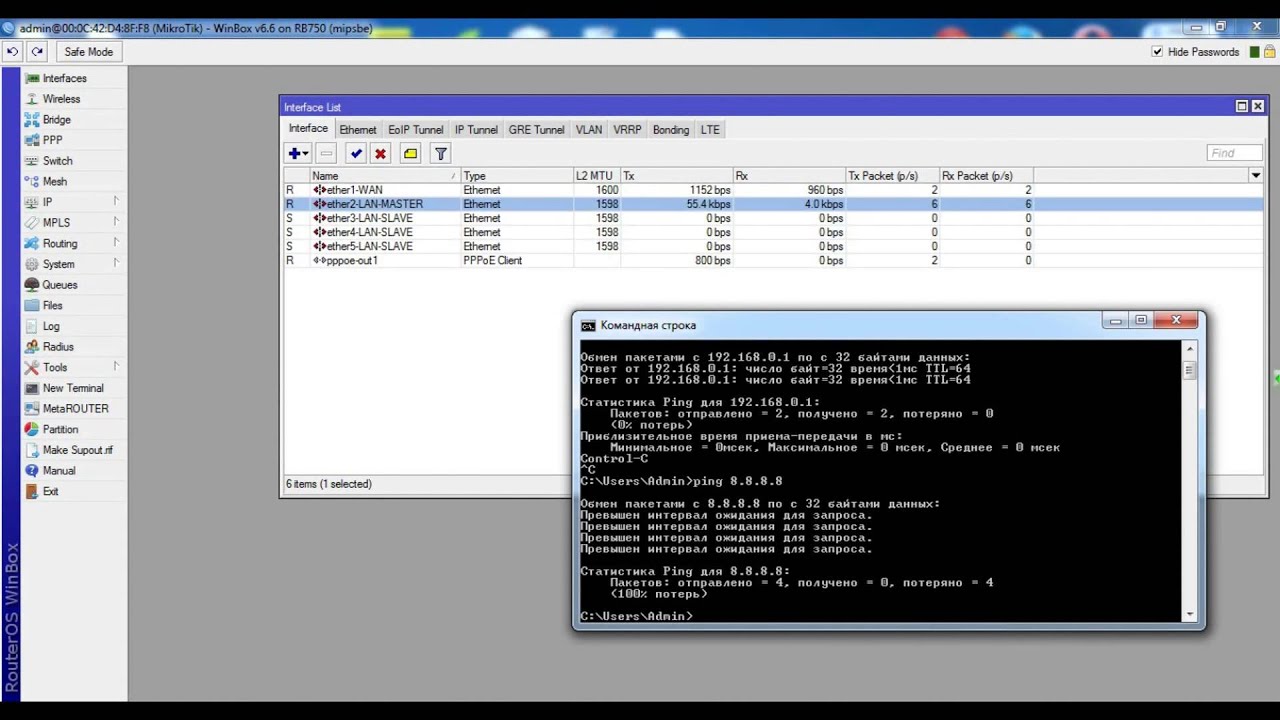
Task: Open the Switch section
Action: [x=57, y=161]
